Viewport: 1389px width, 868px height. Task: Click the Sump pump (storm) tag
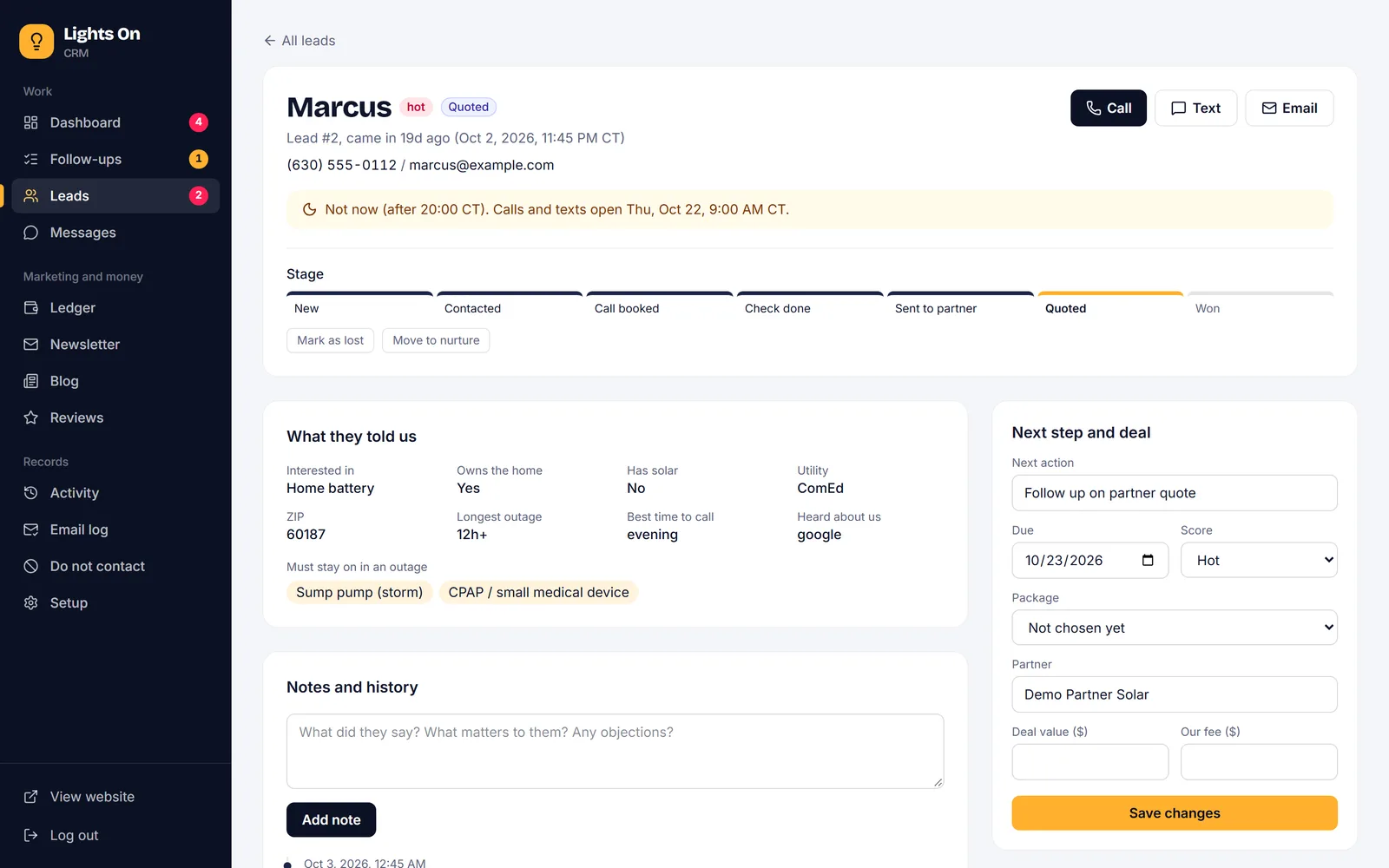359,592
